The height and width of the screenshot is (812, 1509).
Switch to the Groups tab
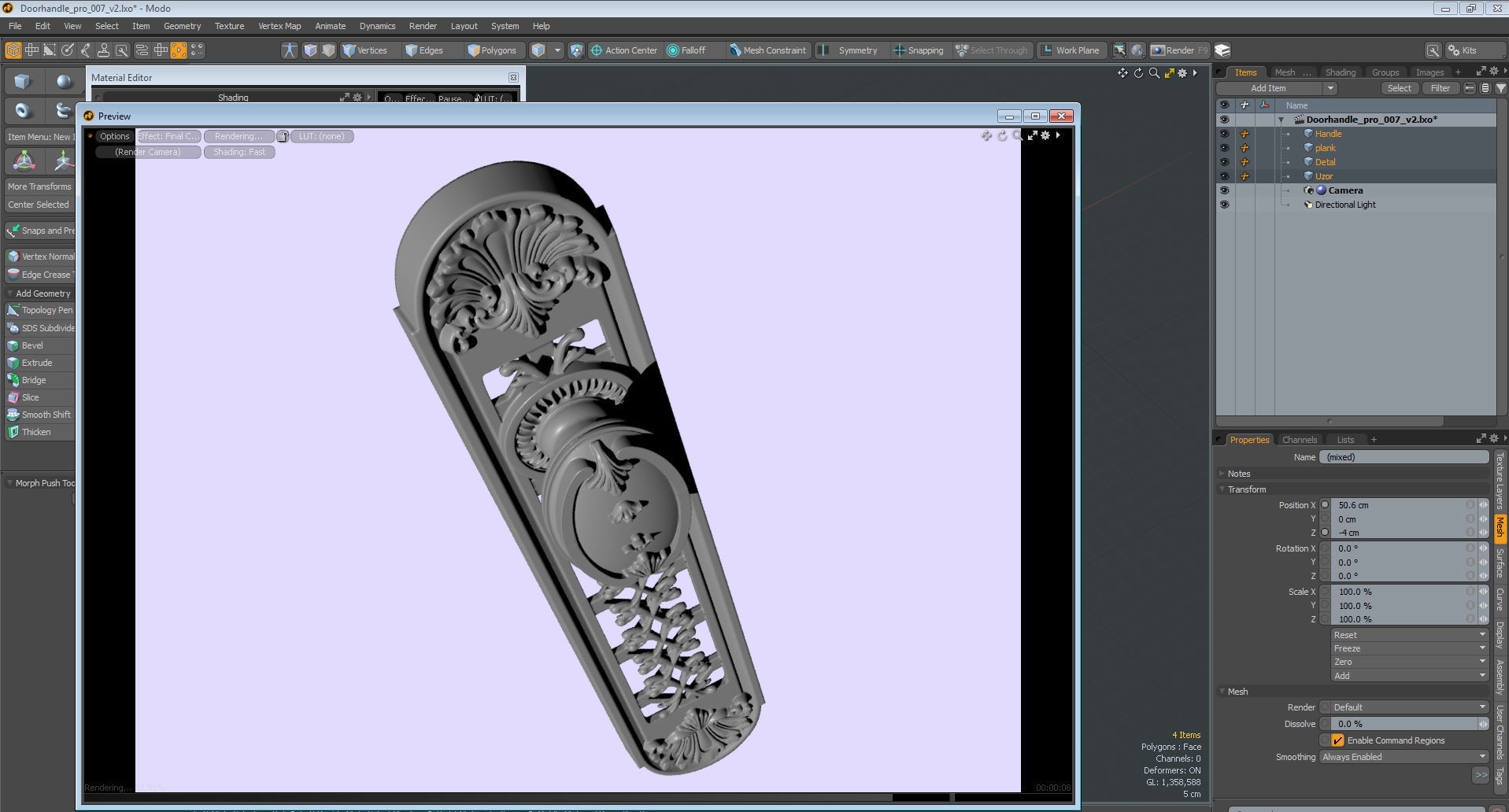click(1385, 72)
